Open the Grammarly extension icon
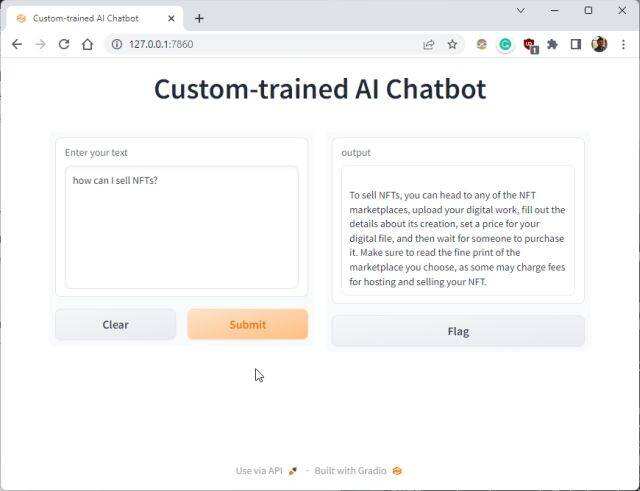The width and height of the screenshot is (640, 491). 506,44
